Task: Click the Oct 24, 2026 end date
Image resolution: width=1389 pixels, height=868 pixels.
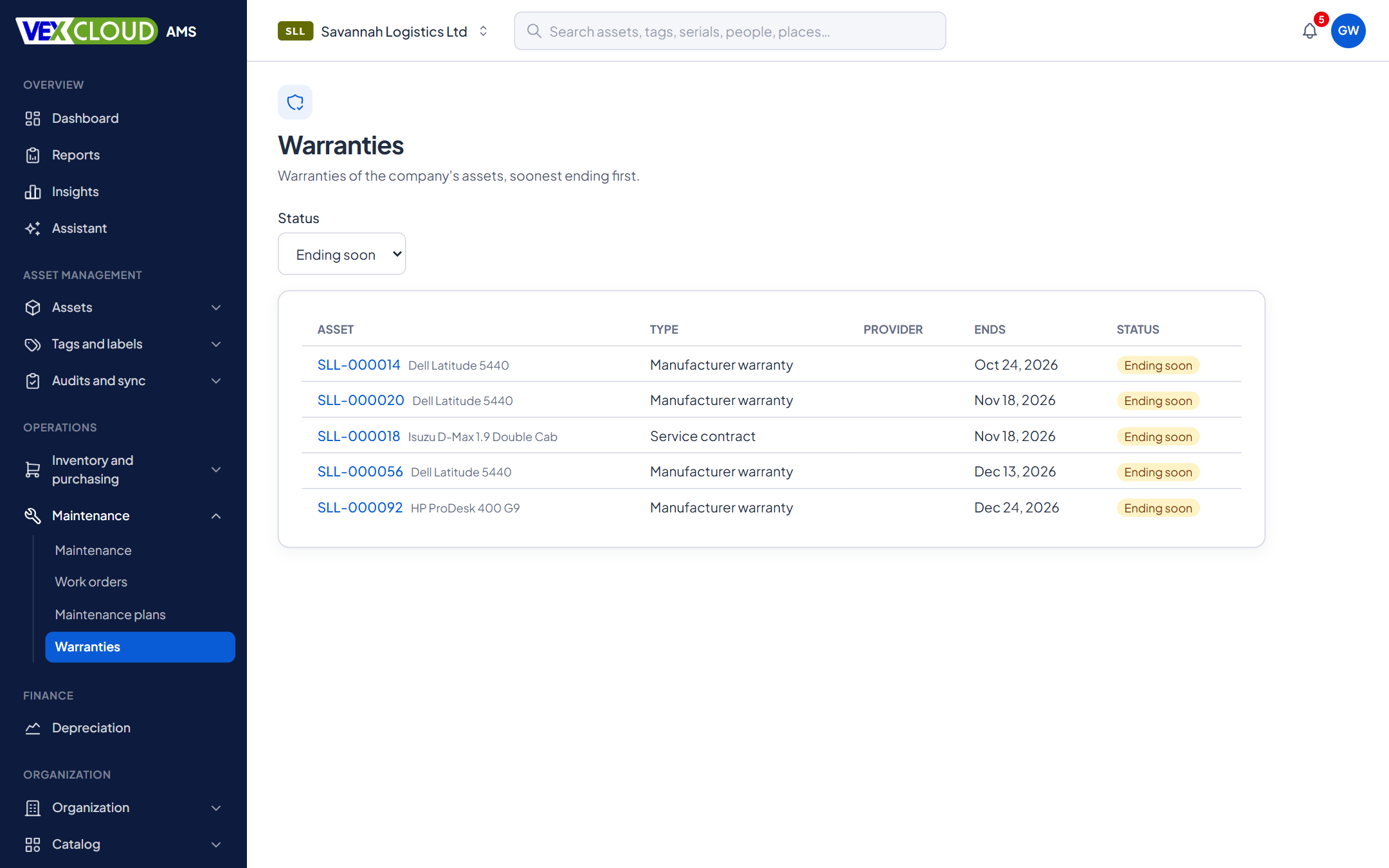Action: (x=1016, y=365)
